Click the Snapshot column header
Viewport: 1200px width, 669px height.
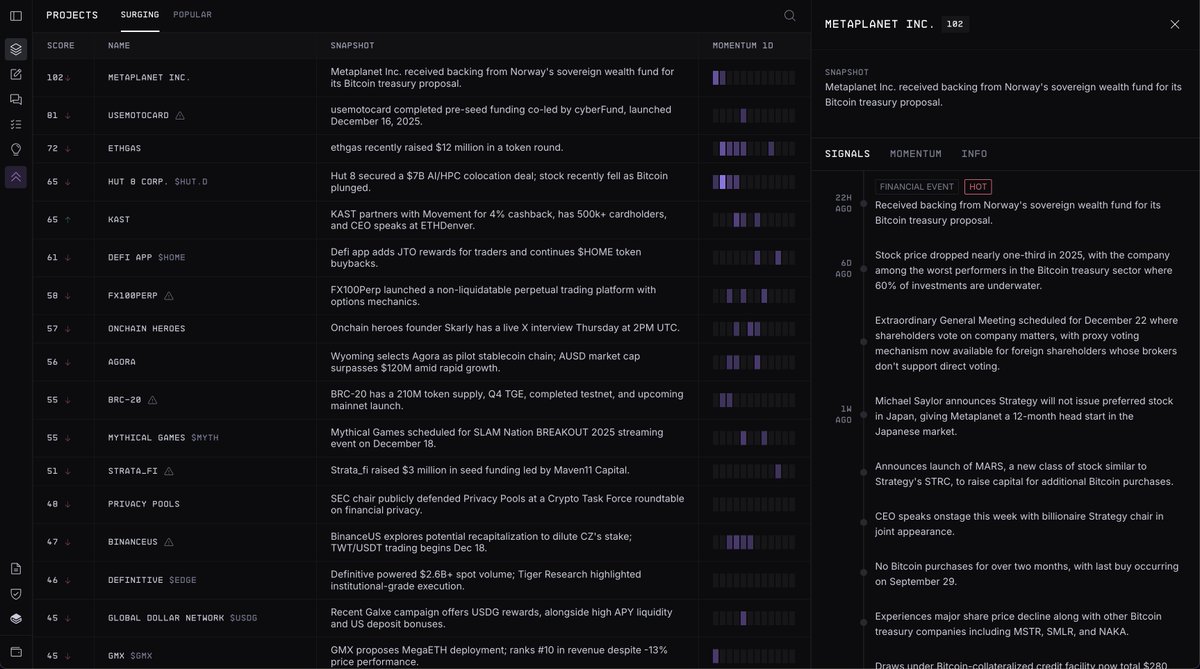coord(353,46)
